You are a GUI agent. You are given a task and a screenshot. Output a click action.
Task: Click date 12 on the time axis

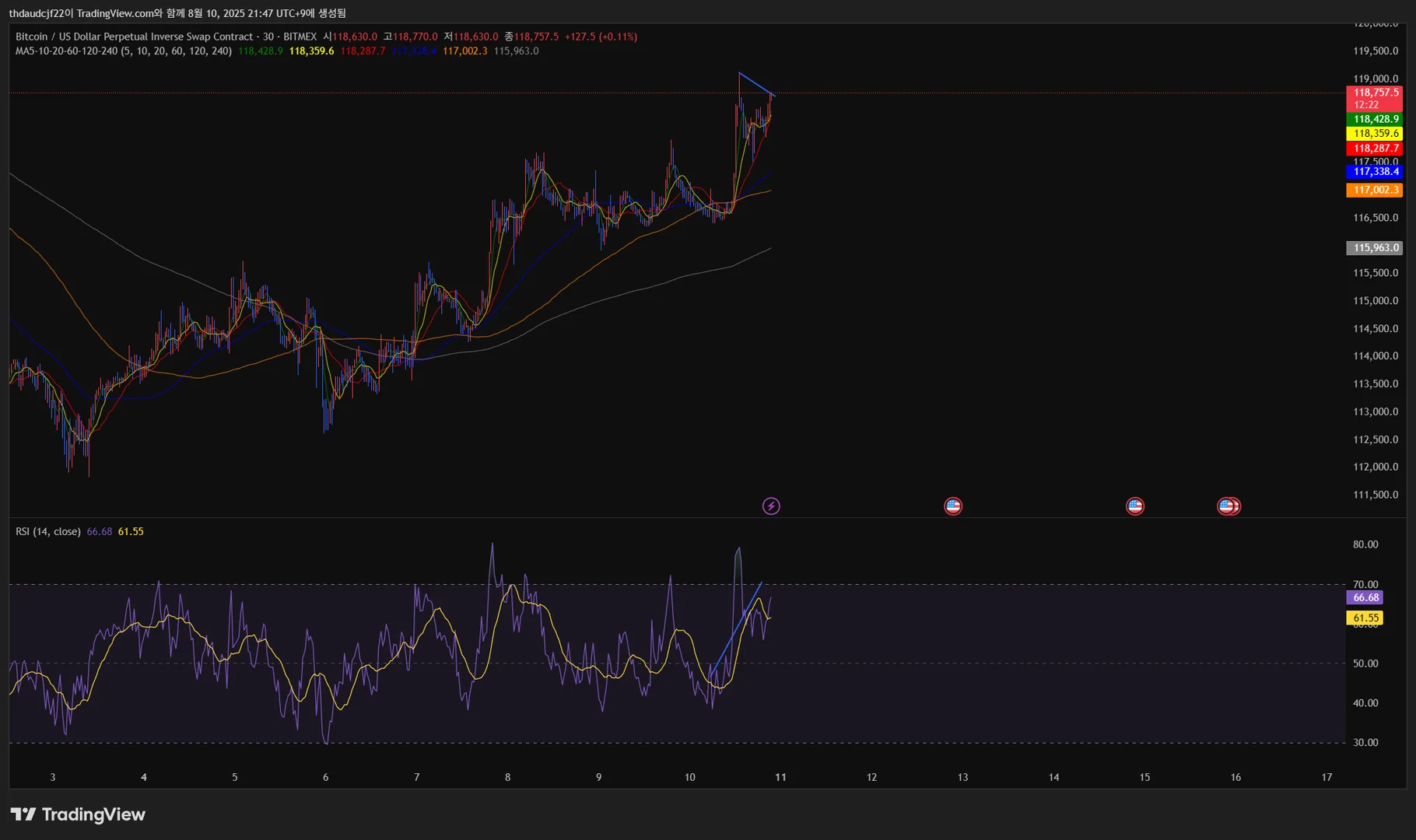pos(871,777)
